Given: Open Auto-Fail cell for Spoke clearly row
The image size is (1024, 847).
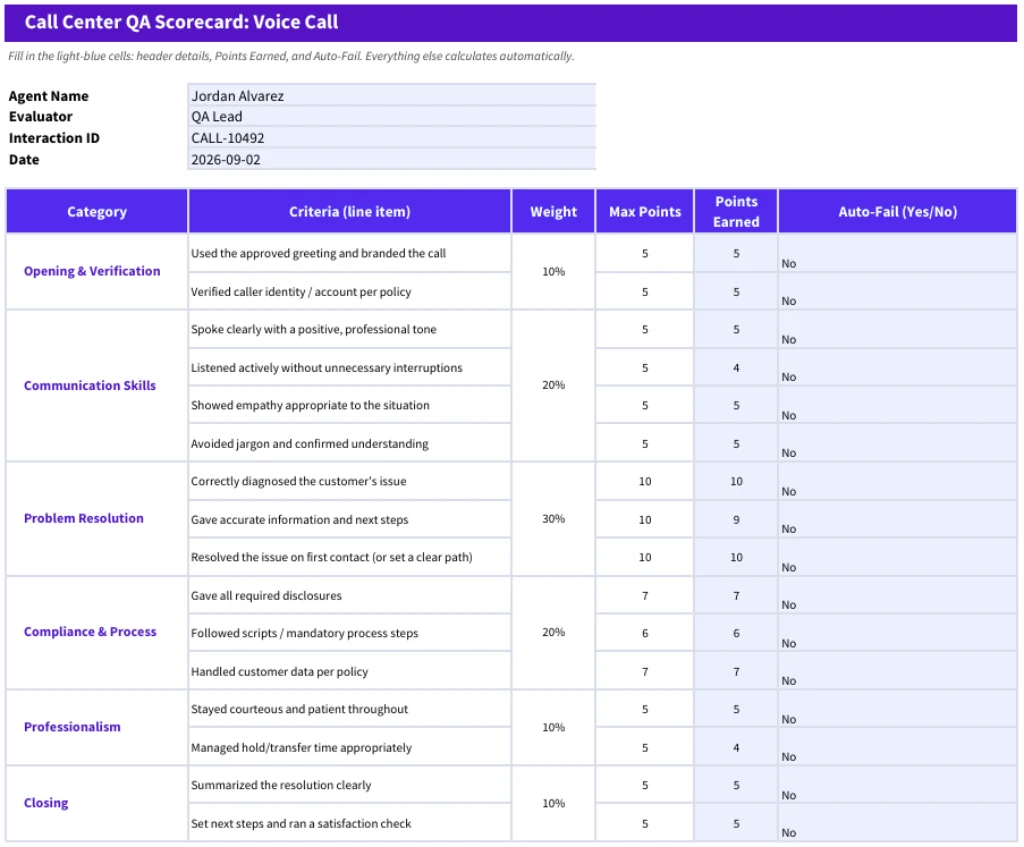Looking at the screenshot, I should [x=897, y=329].
